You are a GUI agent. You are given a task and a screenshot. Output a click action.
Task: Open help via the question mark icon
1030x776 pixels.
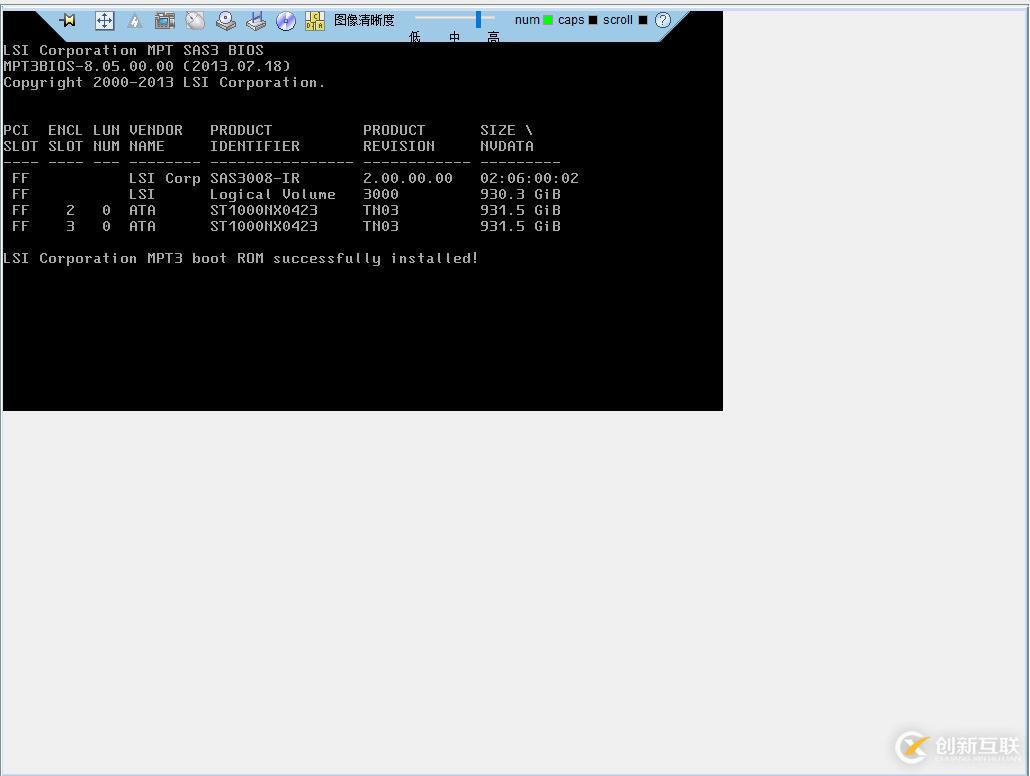pos(663,20)
